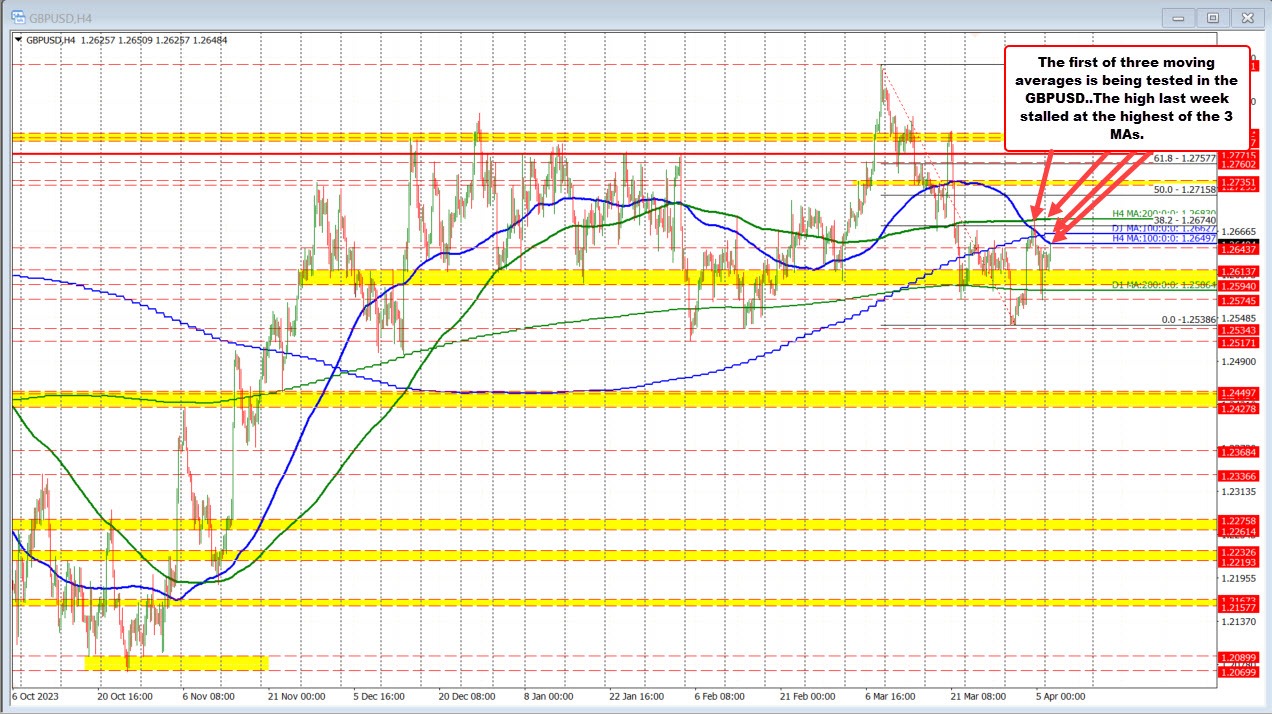
Task: Click the GBPUSD,H4 title bar text
Action: pos(60,17)
